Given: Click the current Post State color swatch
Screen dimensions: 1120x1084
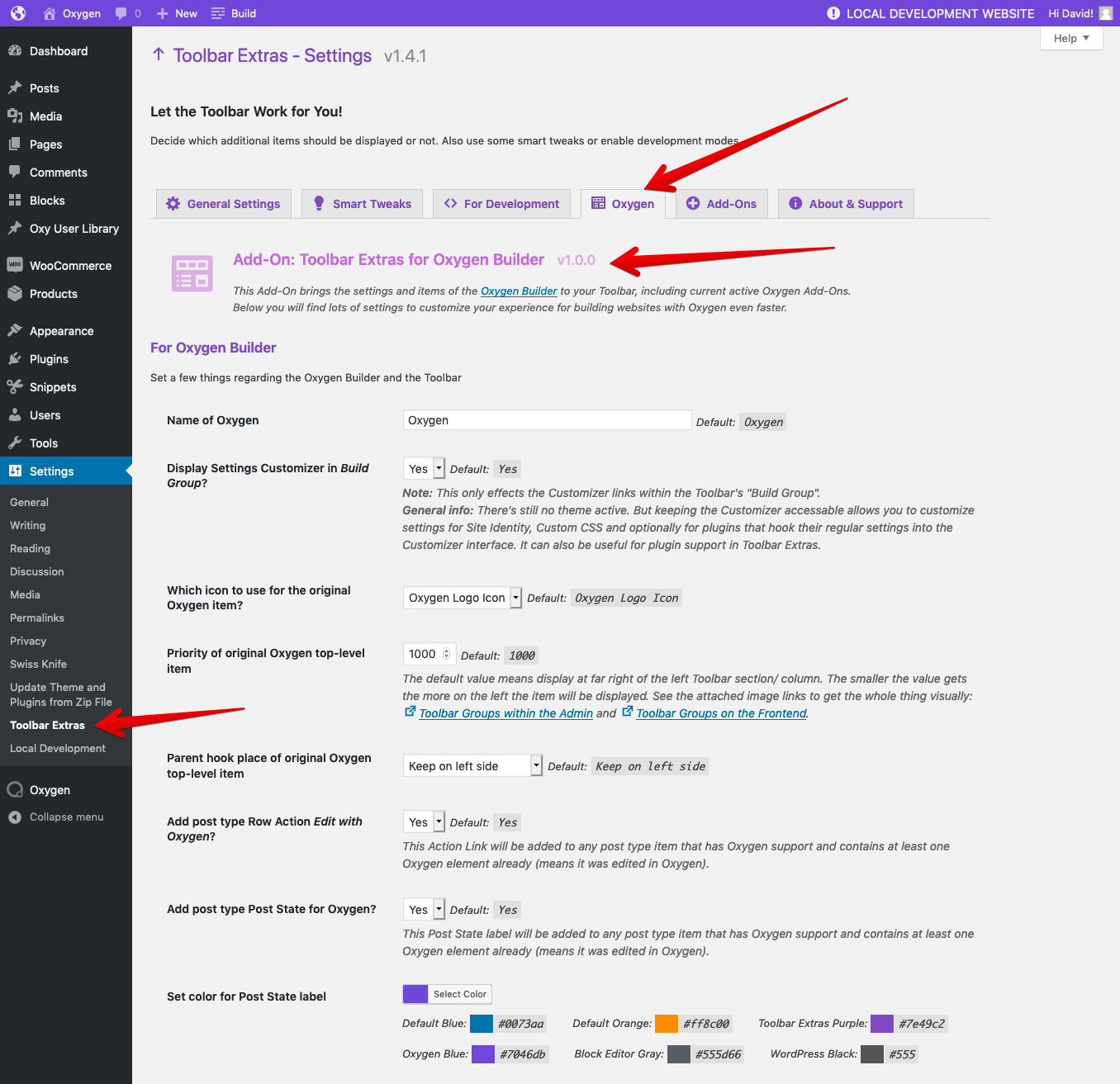Looking at the screenshot, I should [415, 994].
